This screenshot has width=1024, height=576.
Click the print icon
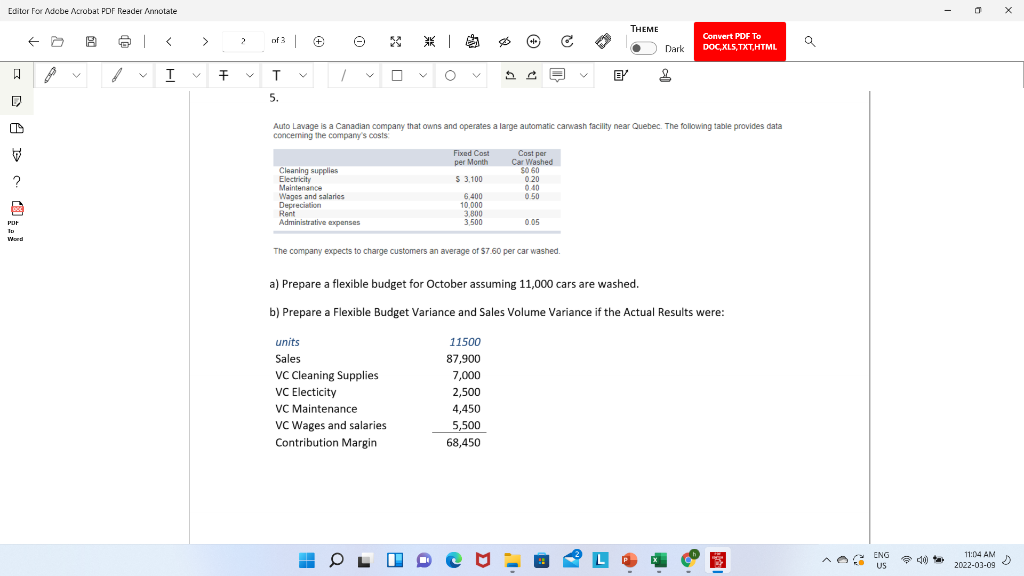click(x=124, y=41)
